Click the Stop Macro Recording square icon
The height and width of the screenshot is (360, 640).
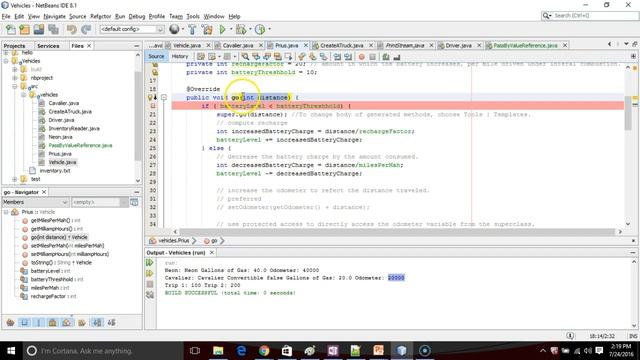372,57
